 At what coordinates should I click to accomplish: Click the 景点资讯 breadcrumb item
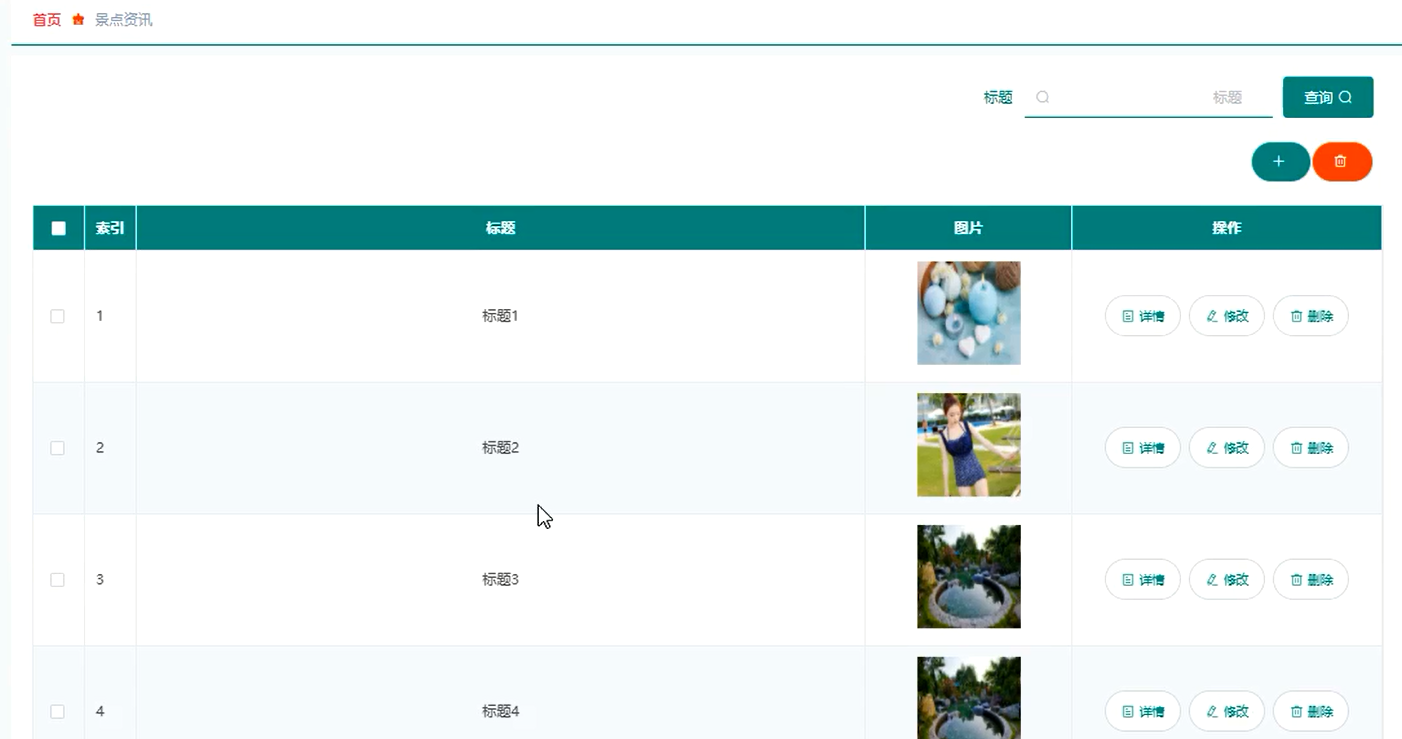point(124,20)
